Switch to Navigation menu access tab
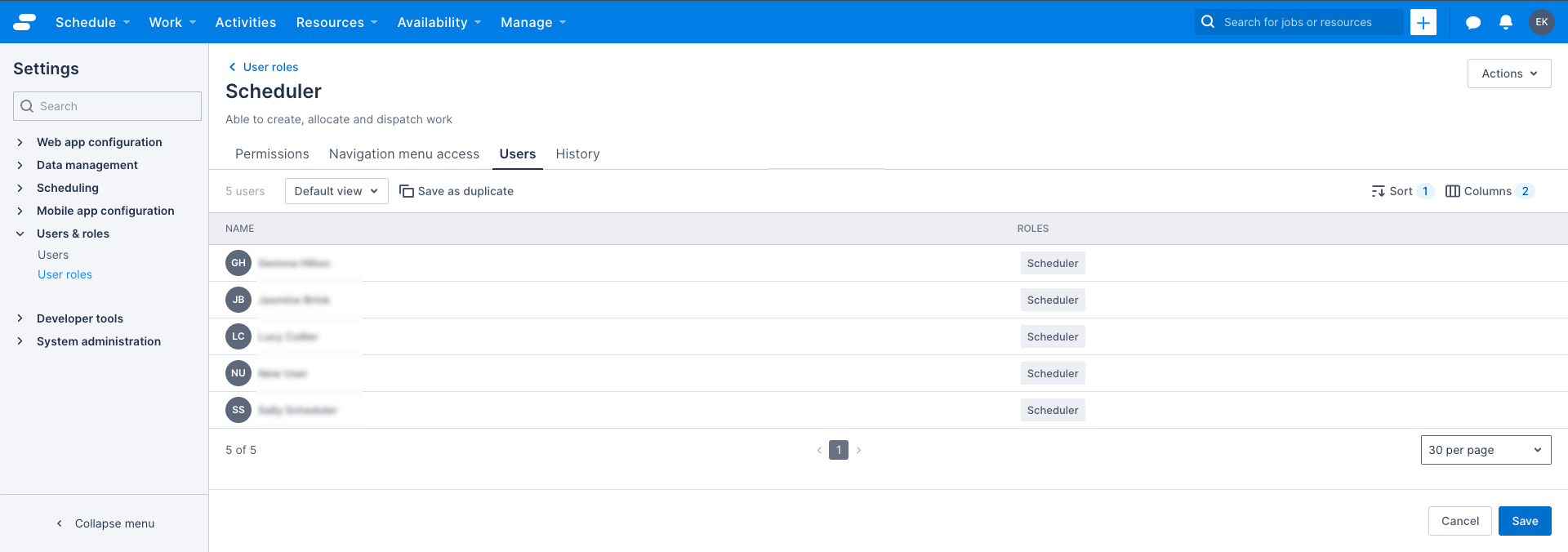The width and height of the screenshot is (1568, 552). pyautogui.click(x=404, y=154)
